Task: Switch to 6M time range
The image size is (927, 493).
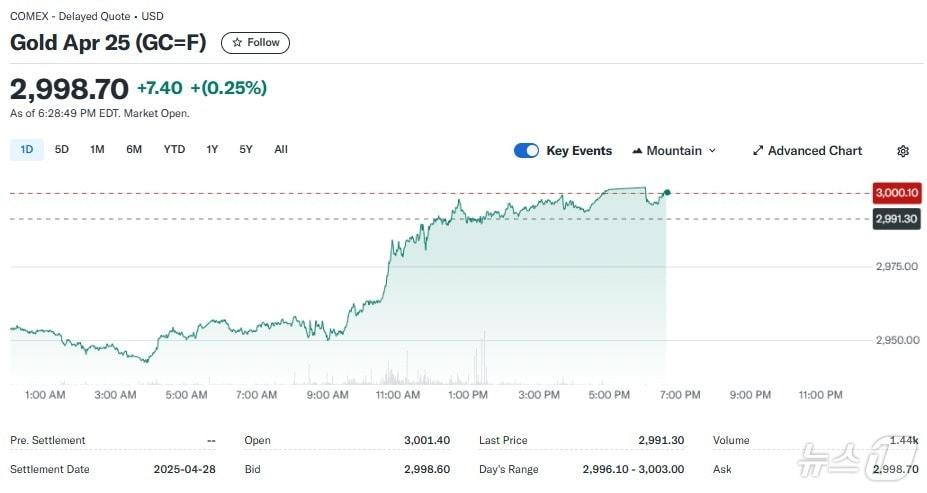Action: pyautogui.click(x=134, y=150)
